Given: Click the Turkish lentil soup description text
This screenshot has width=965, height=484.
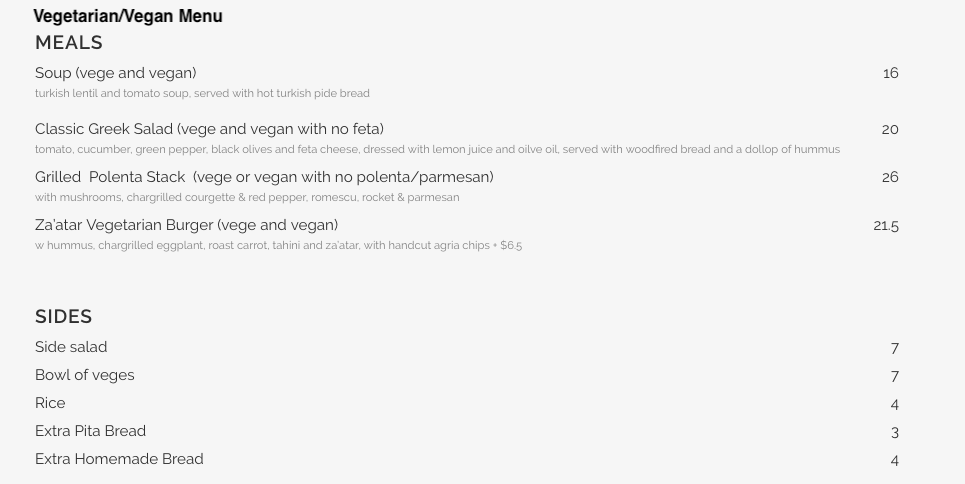Looking at the screenshot, I should pyautogui.click(x=202, y=94).
